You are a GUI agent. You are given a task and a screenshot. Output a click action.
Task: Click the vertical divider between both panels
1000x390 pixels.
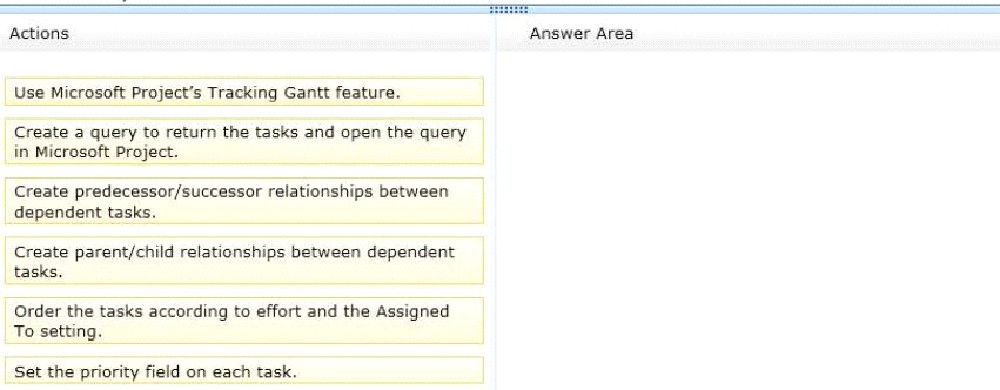(494, 203)
